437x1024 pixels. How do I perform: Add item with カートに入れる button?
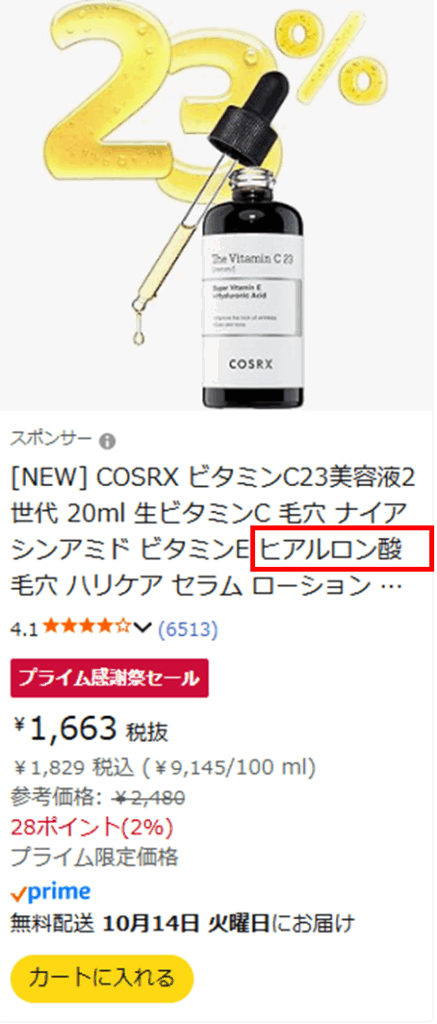pyautogui.click(x=102, y=978)
